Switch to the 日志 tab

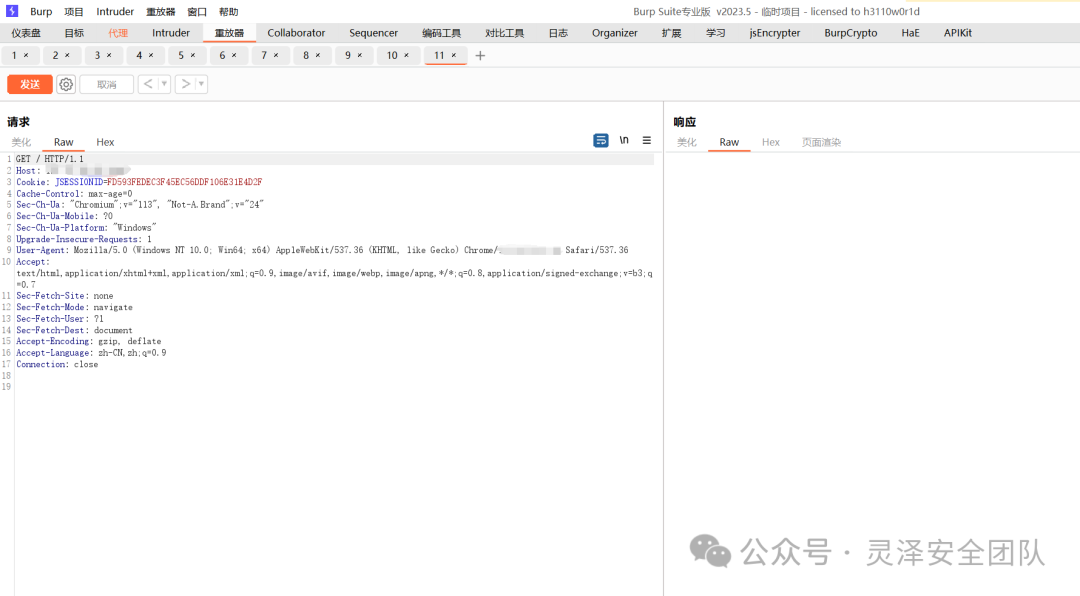click(558, 33)
